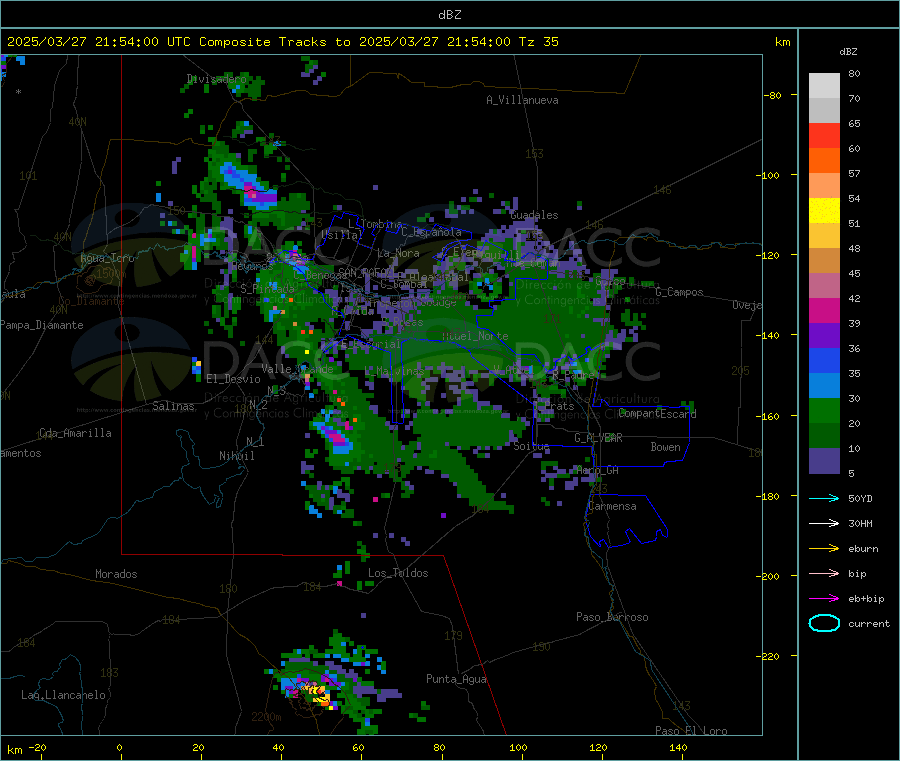Click the intense yellow storm cell near Punta_Agua
Image resolution: width=900 pixels, height=761 pixels.
(316, 691)
